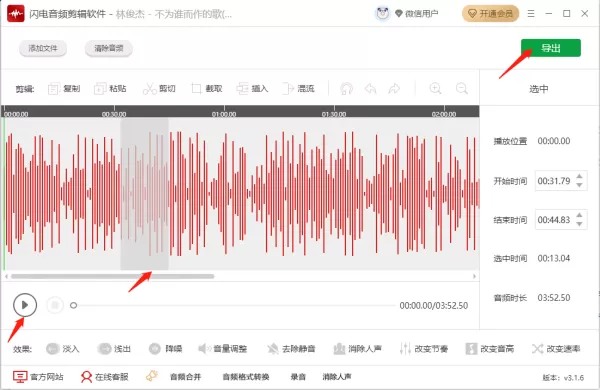Image resolution: width=600 pixels, height=390 pixels.
Task: Click the green Export (导出) button
Action: pyautogui.click(x=551, y=48)
